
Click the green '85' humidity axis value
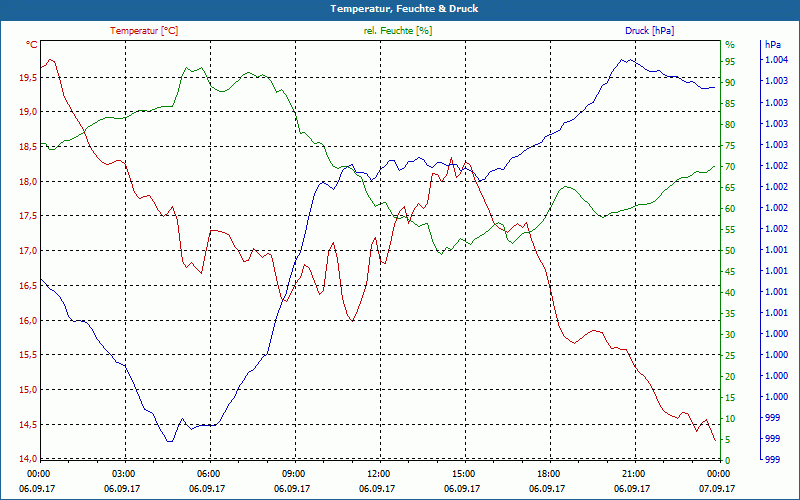click(730, 104)
